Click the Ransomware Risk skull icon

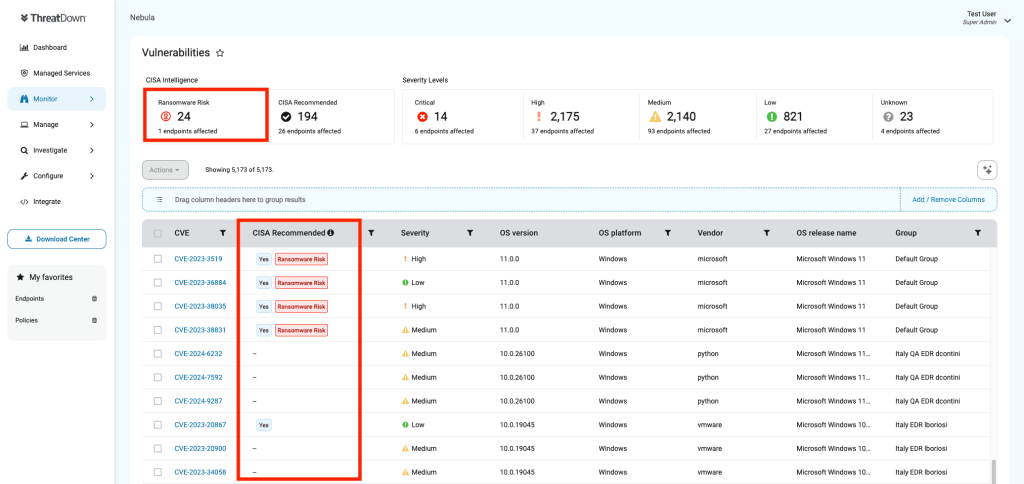click(x=165, y=117)
